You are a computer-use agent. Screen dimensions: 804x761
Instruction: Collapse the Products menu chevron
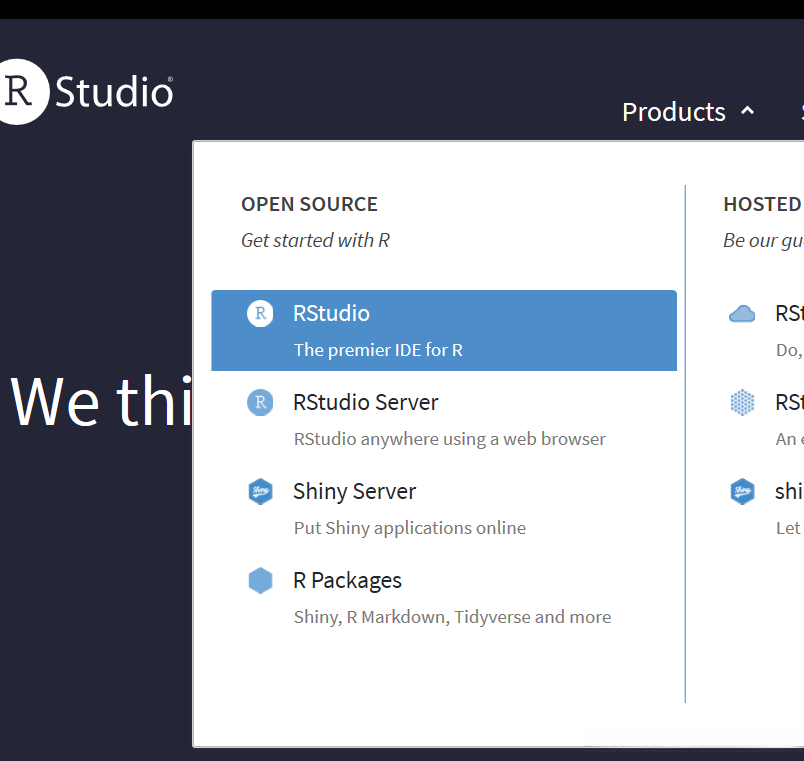[x=748, y=111]
